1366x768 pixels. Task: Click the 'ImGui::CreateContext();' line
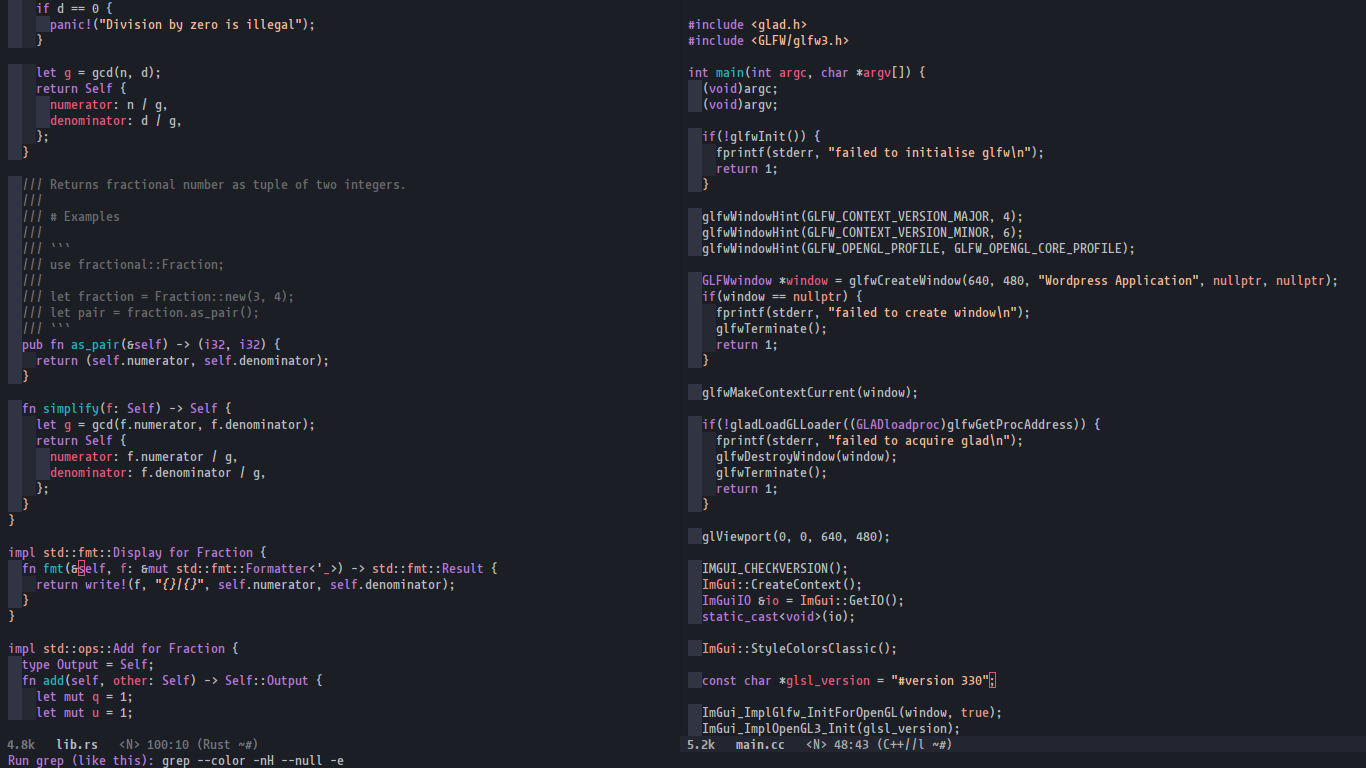coord(782,585)
